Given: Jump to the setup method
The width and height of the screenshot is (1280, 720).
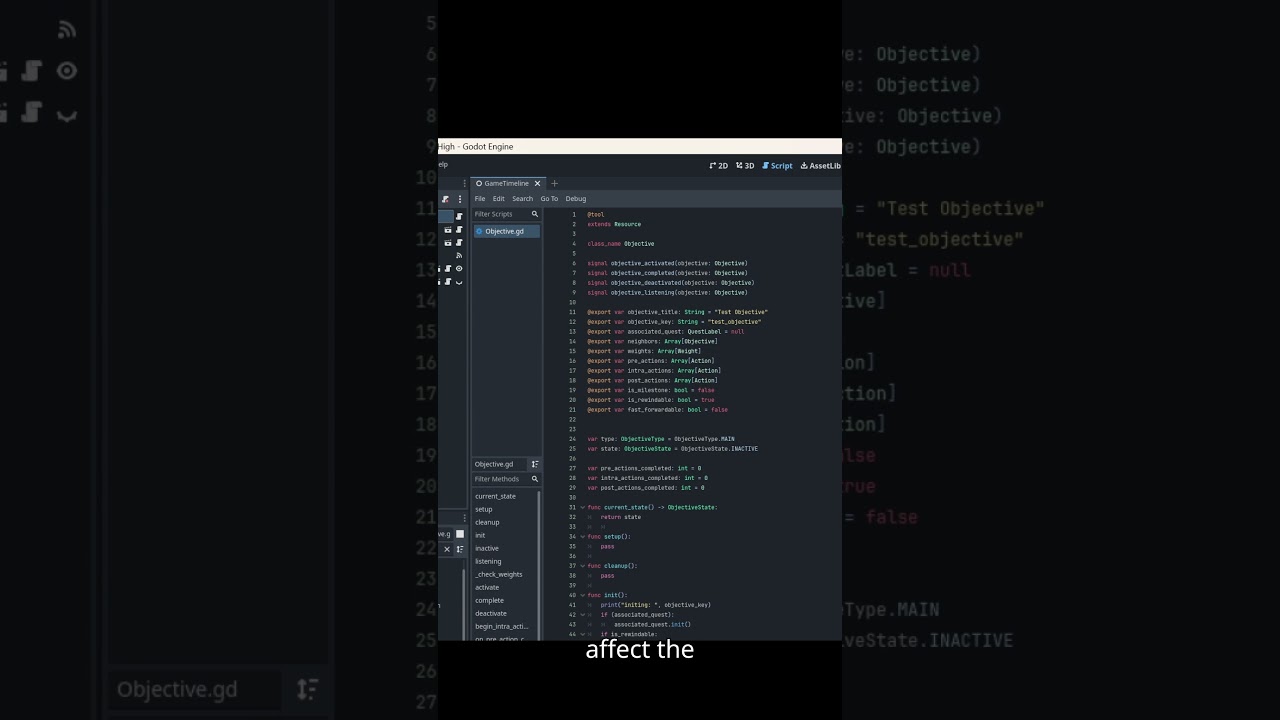Looking at the screenshot, I should (484, 509).
